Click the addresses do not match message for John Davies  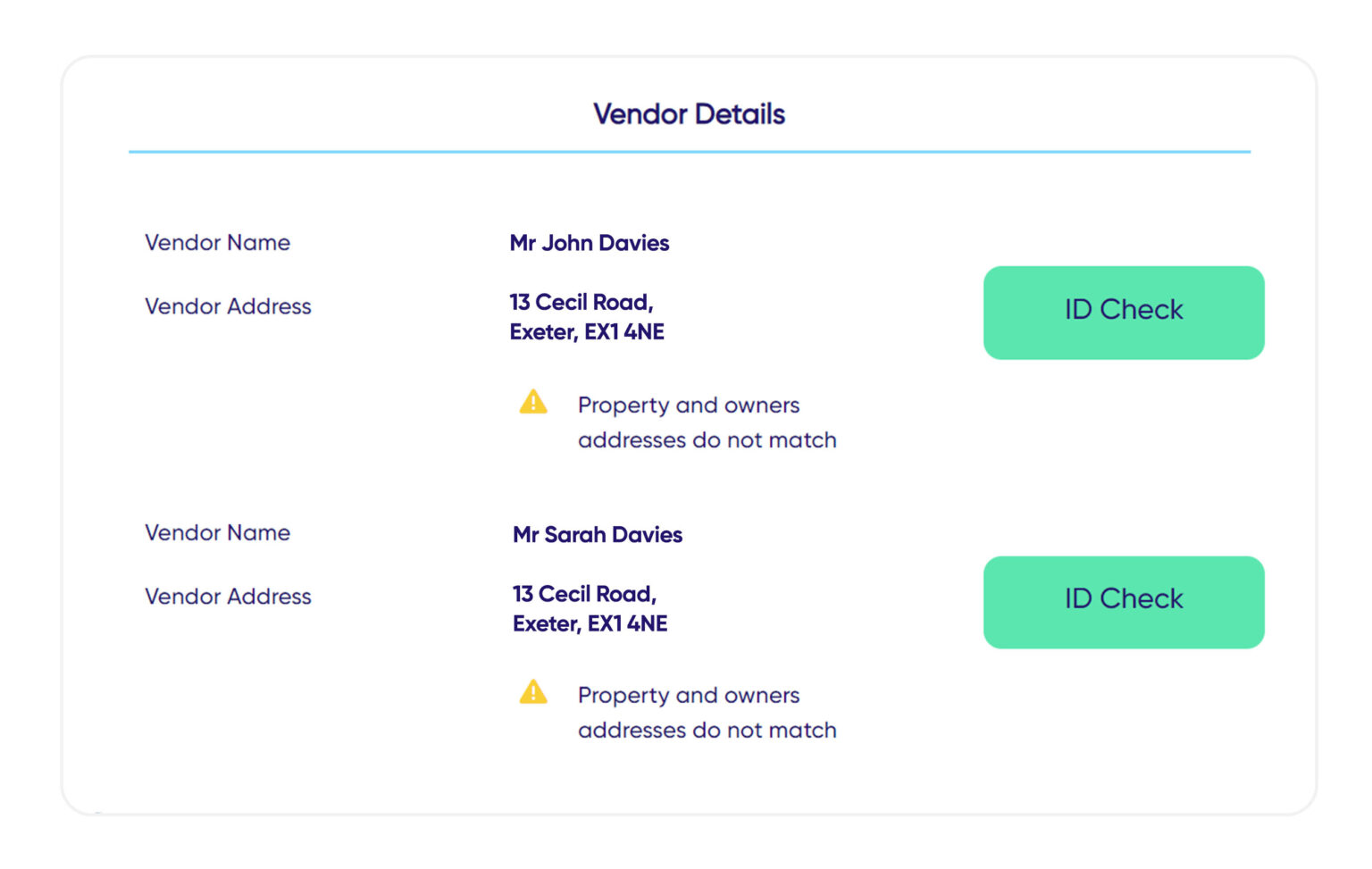(x=707, y=422)
